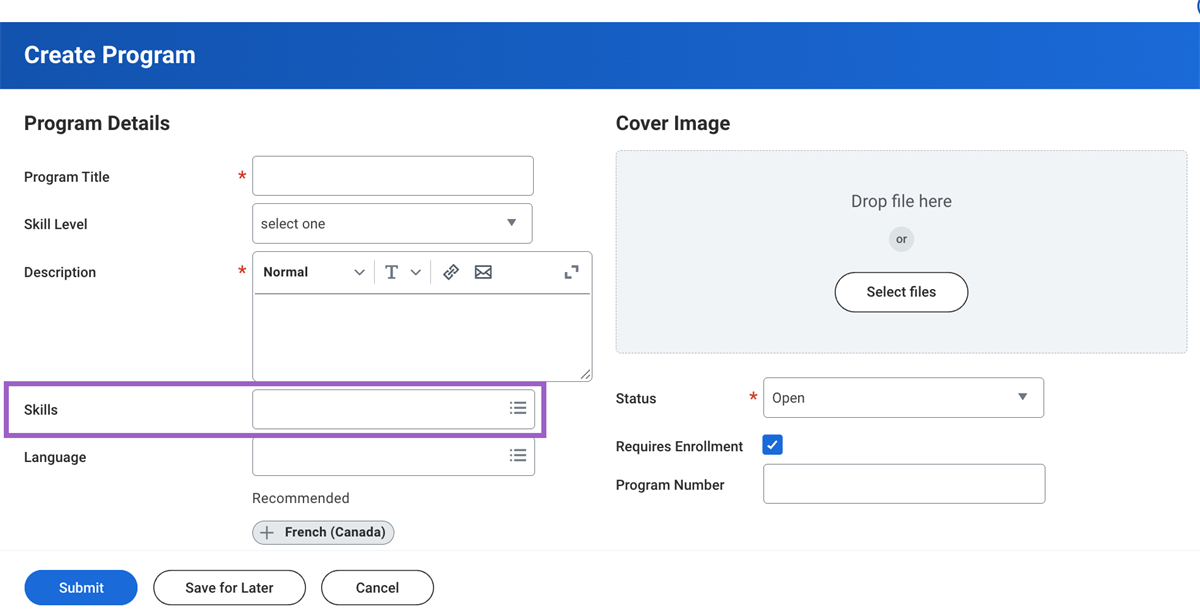Click inside the Description text area
Image resolution: width=1200 pixels, height=616 pixels.
pos(422,337)
